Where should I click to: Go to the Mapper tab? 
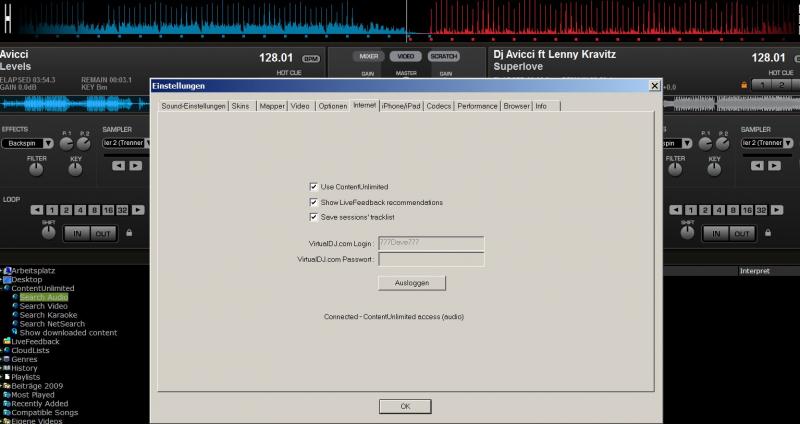pos(272,106)
